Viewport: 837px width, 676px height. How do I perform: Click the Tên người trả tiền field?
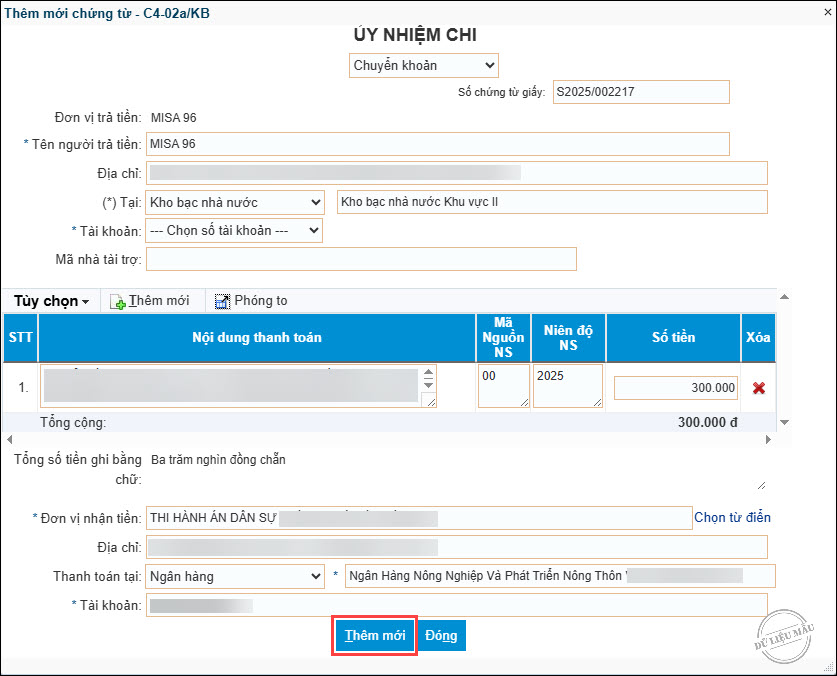pos(437,144)
